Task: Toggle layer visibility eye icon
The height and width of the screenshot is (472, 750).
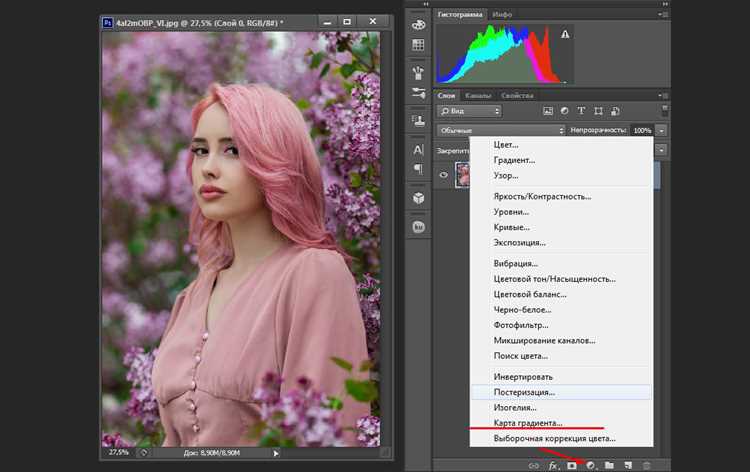Action: [x=443, y=175]
